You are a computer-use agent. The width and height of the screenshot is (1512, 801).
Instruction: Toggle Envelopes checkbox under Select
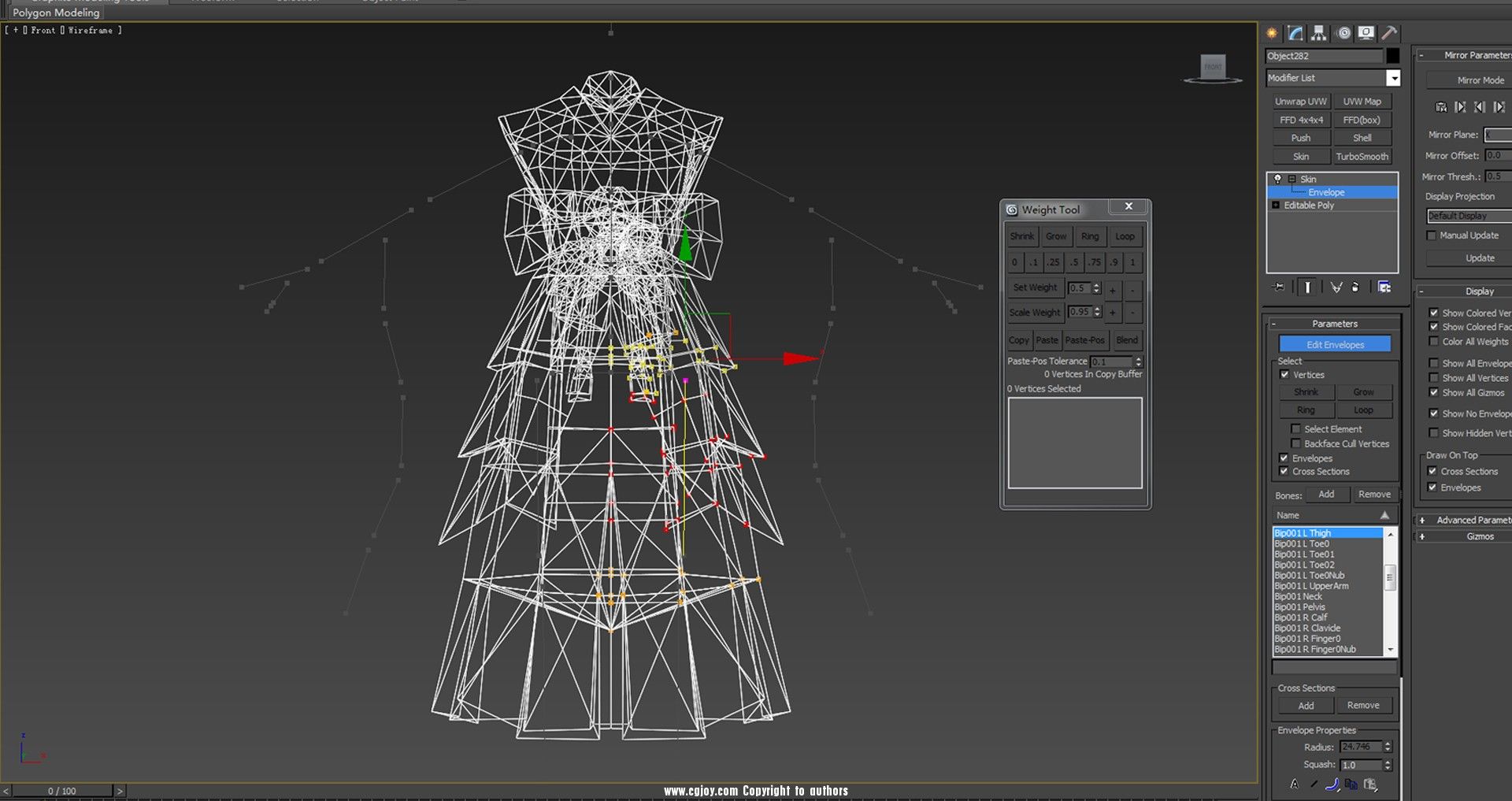[1284, 458]
